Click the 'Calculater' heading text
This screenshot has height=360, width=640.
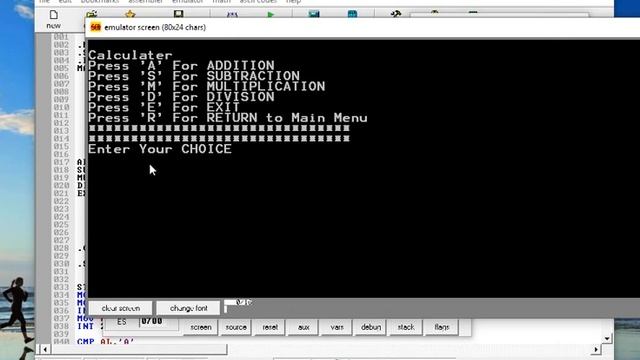coord(131,55)
